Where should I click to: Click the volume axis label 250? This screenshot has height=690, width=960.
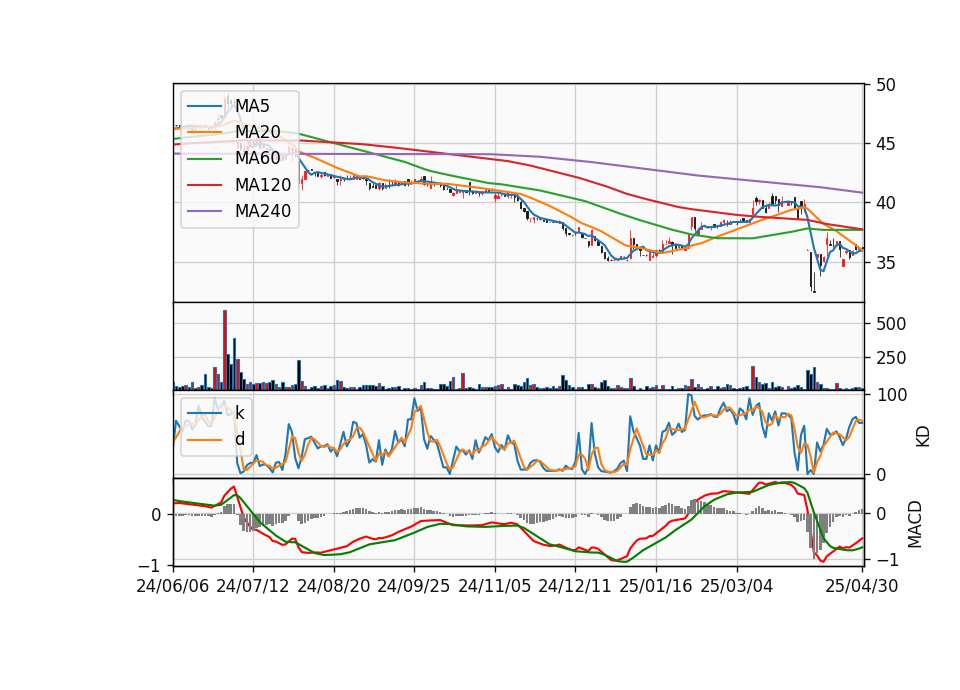(891, 358)
